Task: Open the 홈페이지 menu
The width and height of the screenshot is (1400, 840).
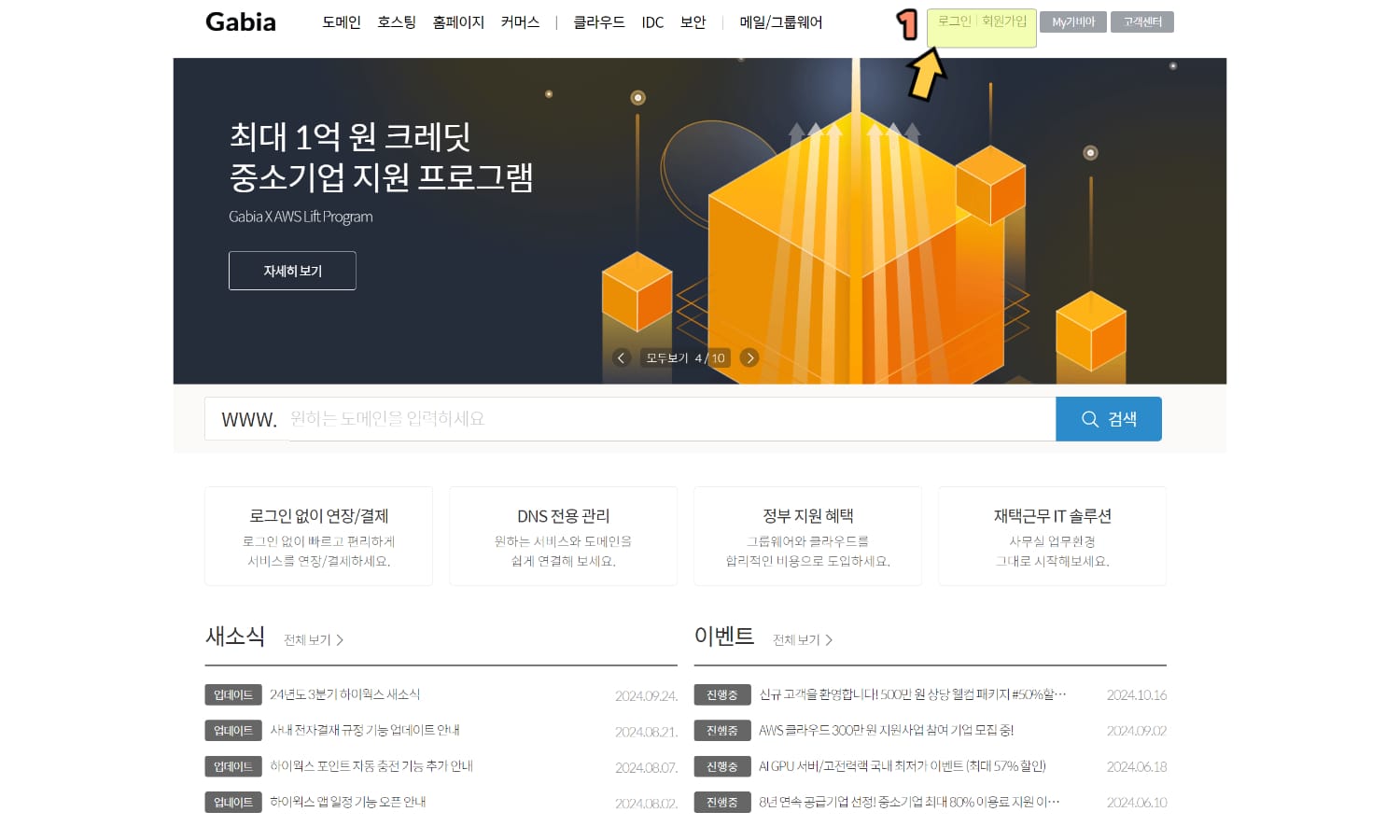Action: coord(458,21)
